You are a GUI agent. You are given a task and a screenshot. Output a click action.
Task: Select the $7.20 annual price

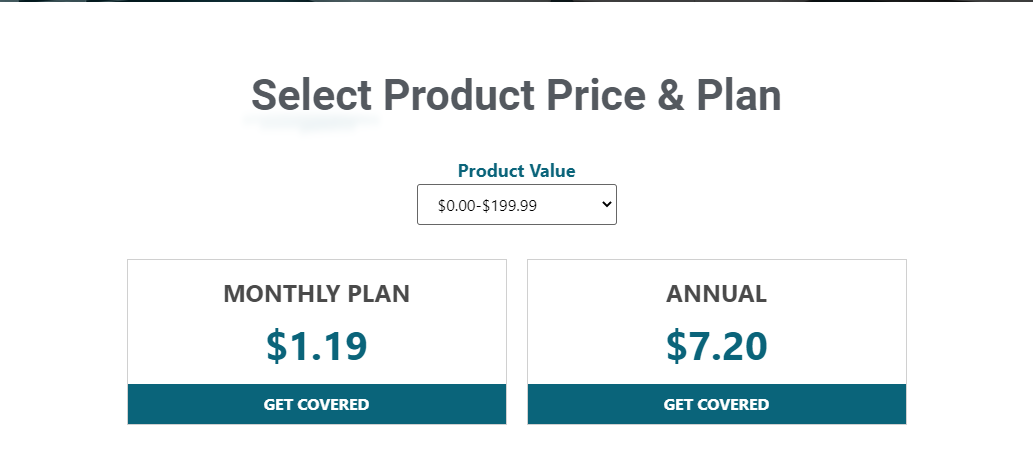point(716,346)
